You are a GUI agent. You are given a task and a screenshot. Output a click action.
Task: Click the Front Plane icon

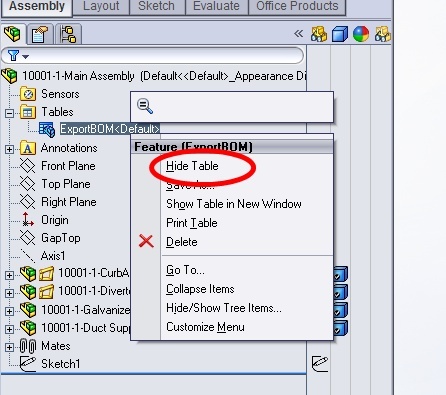[27, 166]
